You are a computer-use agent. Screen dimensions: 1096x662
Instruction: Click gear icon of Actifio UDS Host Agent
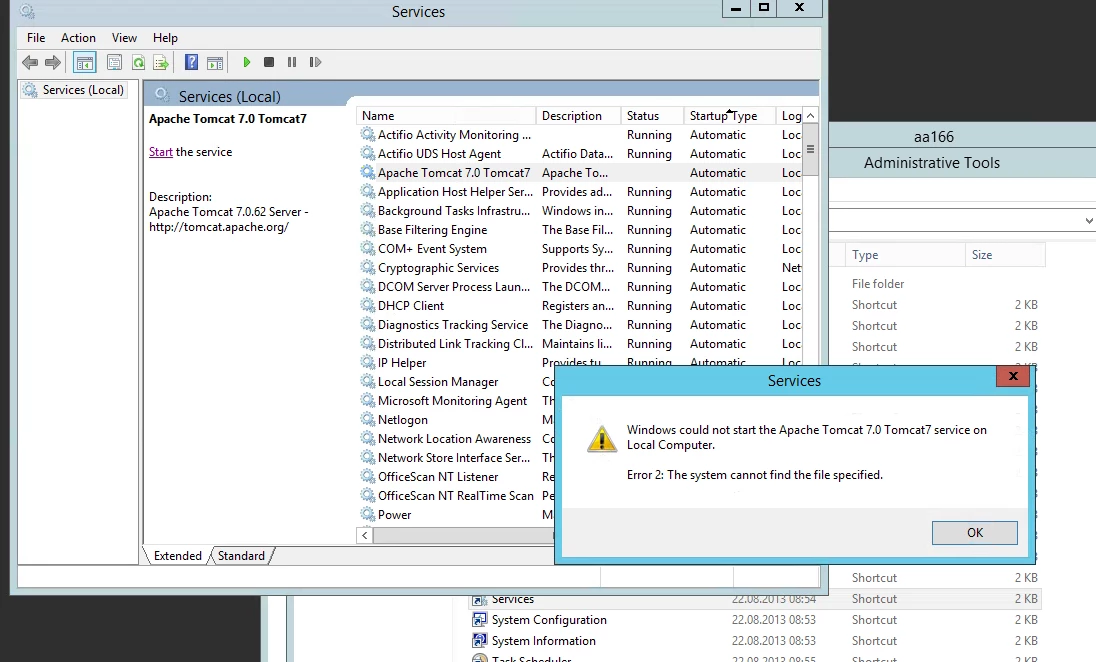tap(368, 153)
